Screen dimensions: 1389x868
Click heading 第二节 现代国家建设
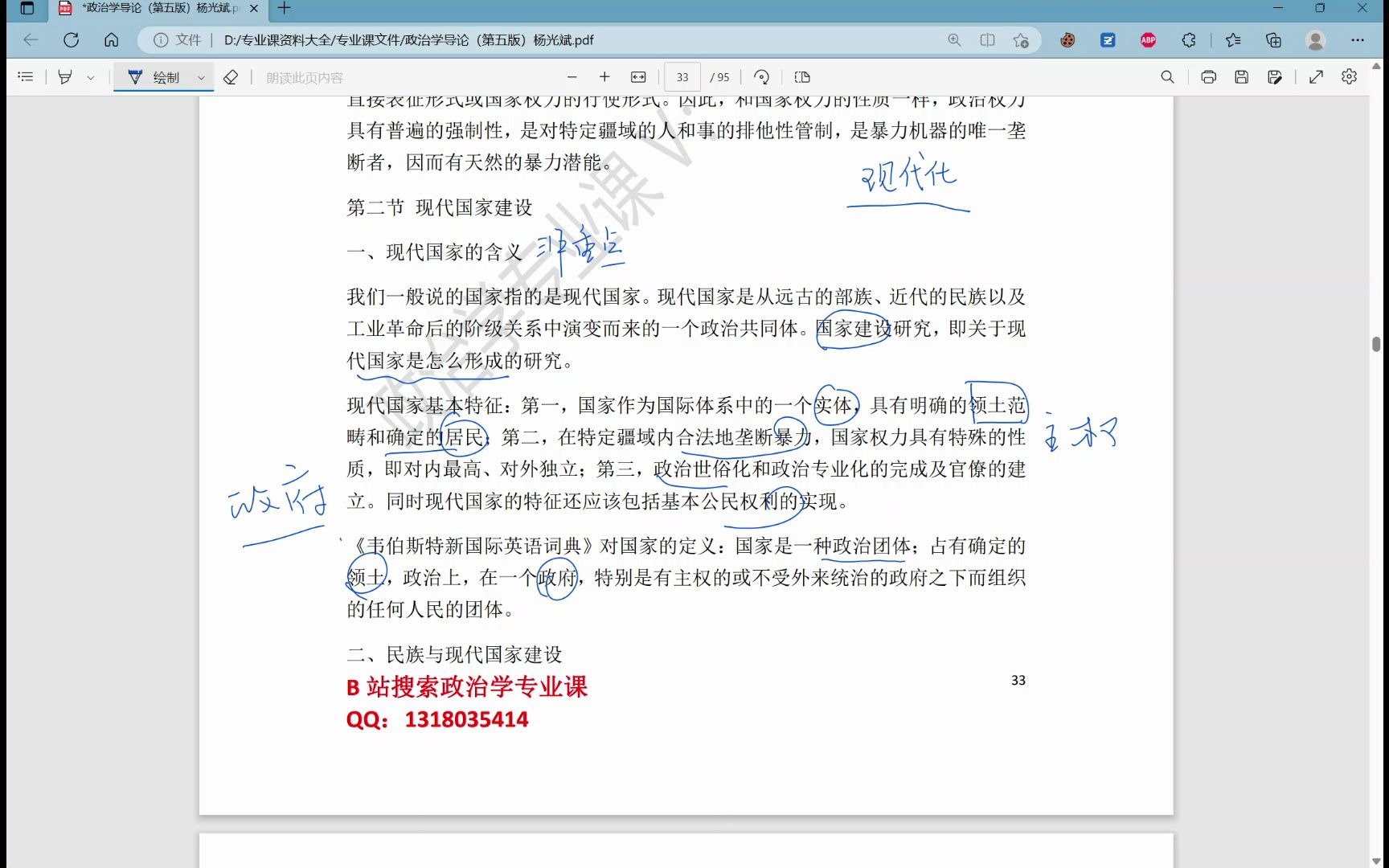coord(440,207)
